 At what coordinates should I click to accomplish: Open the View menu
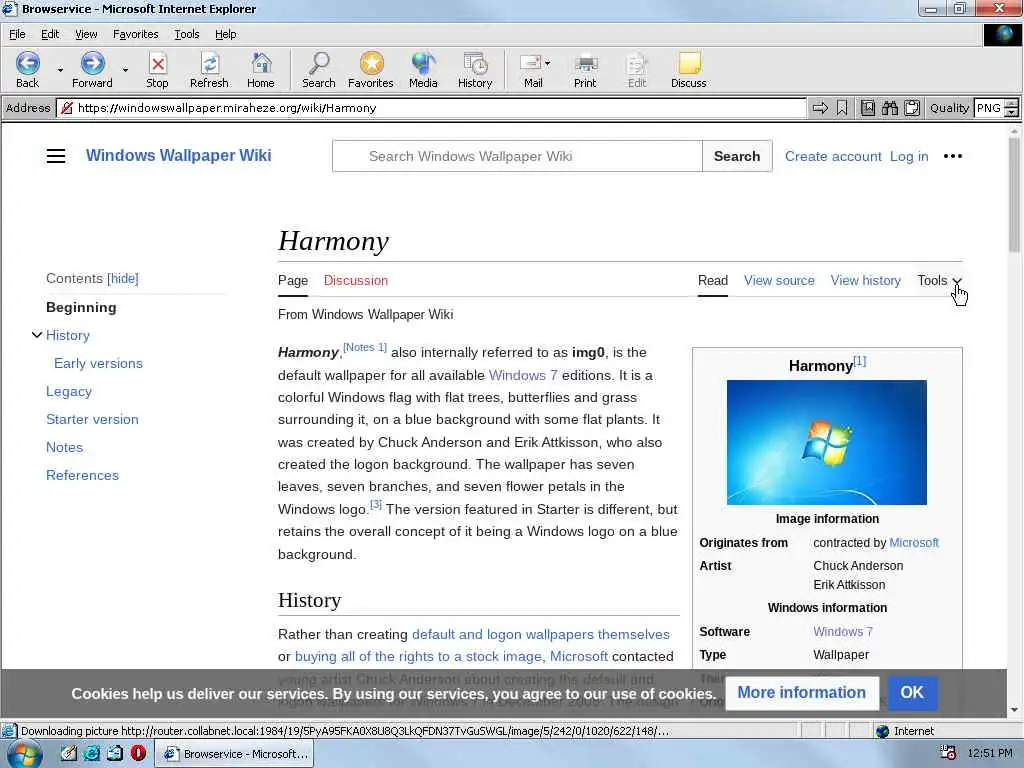coord(86,34)
